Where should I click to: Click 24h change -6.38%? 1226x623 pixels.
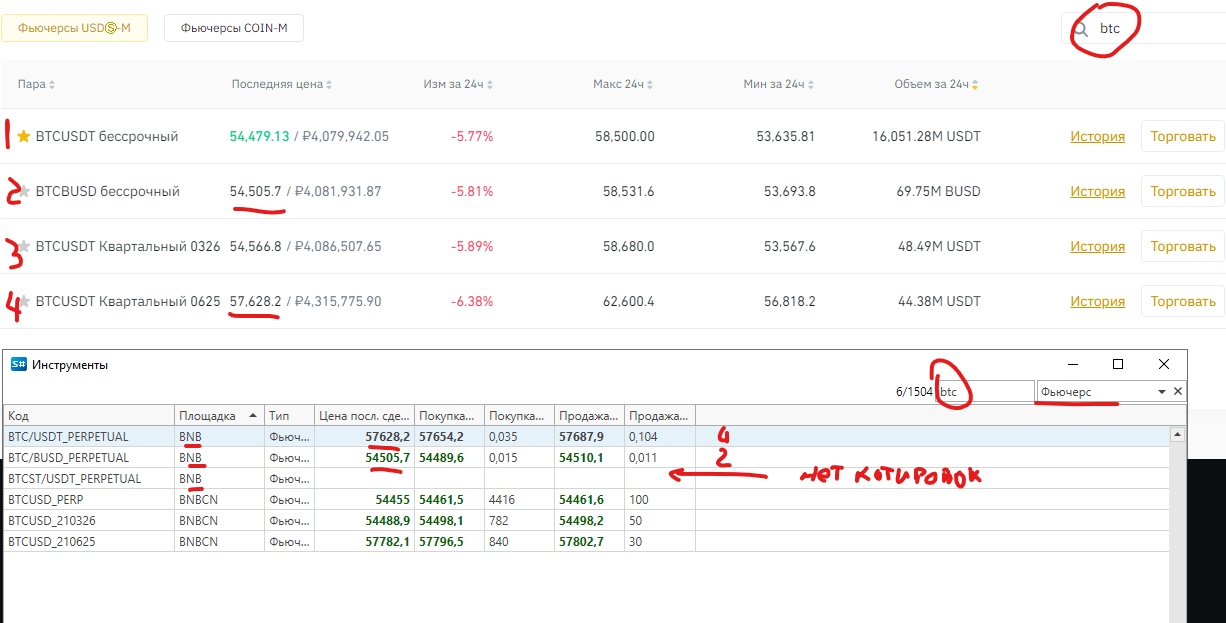pyautogui.click(x=472, y=301)
